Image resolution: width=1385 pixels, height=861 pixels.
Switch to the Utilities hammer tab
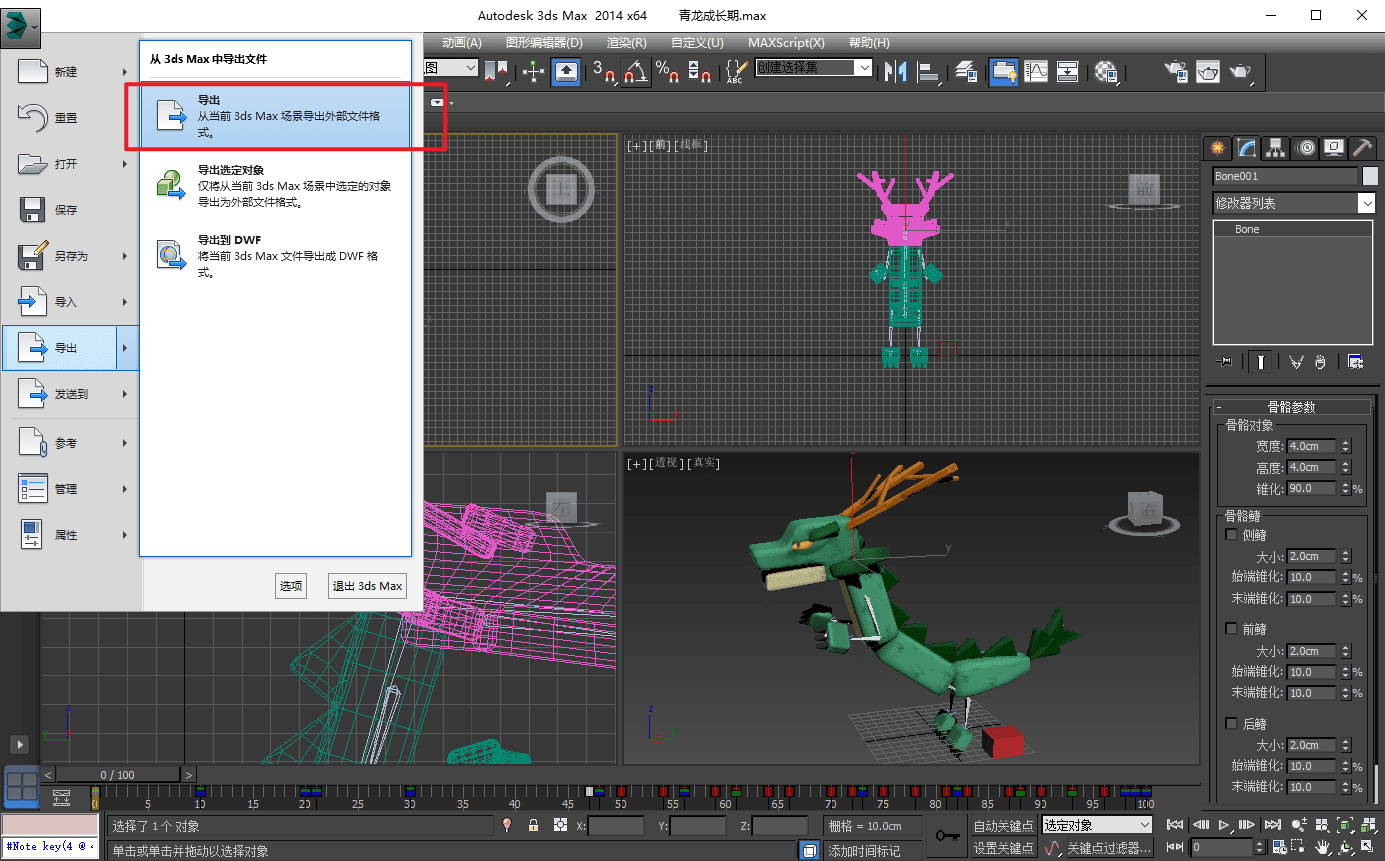tap(1363, 148)
